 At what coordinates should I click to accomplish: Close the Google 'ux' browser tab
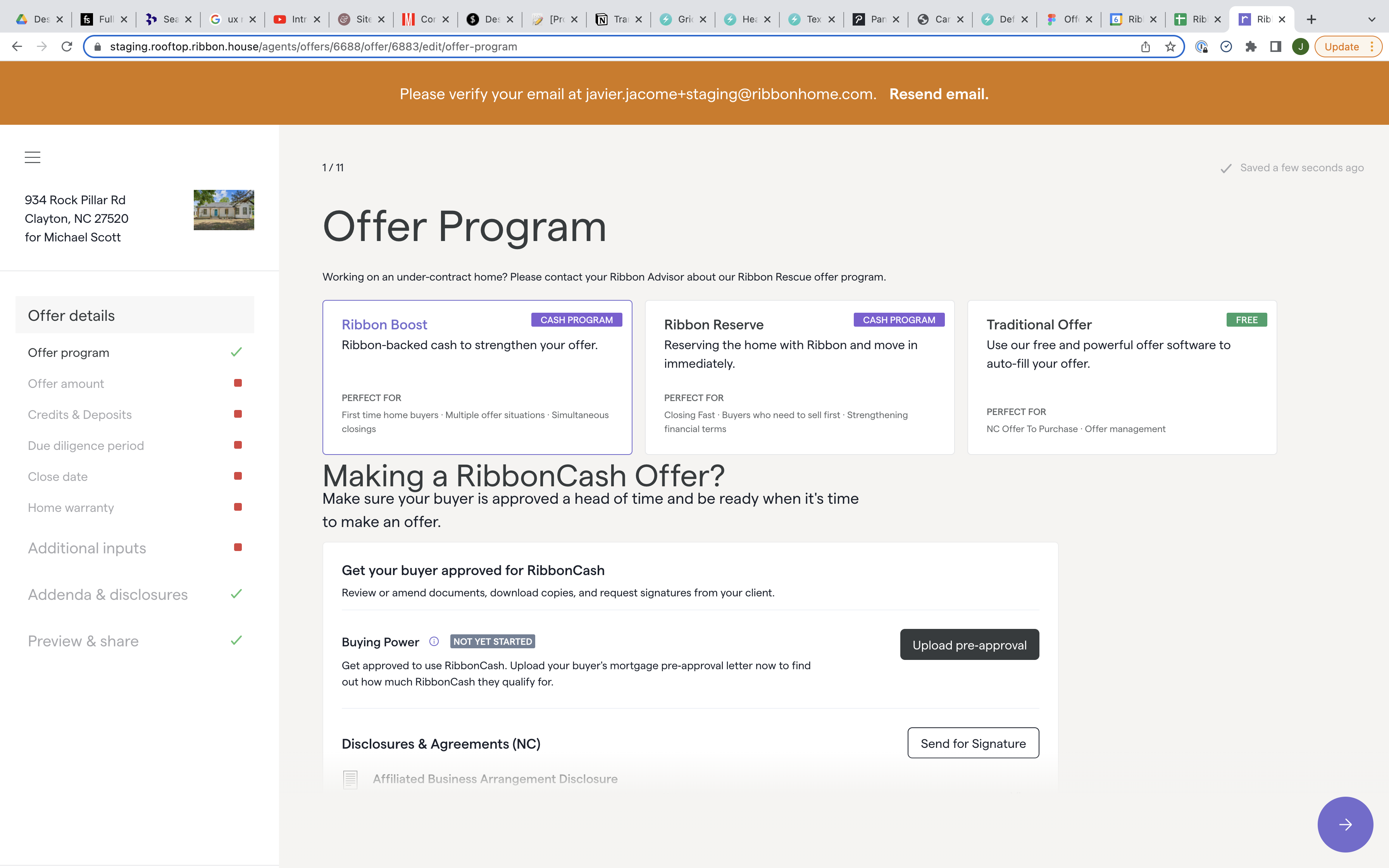click(x=253, y=19)
